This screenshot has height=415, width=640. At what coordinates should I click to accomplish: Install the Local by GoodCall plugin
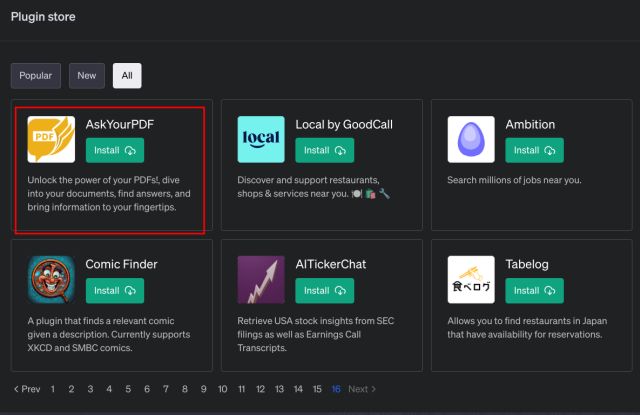(x=324, y=150)
